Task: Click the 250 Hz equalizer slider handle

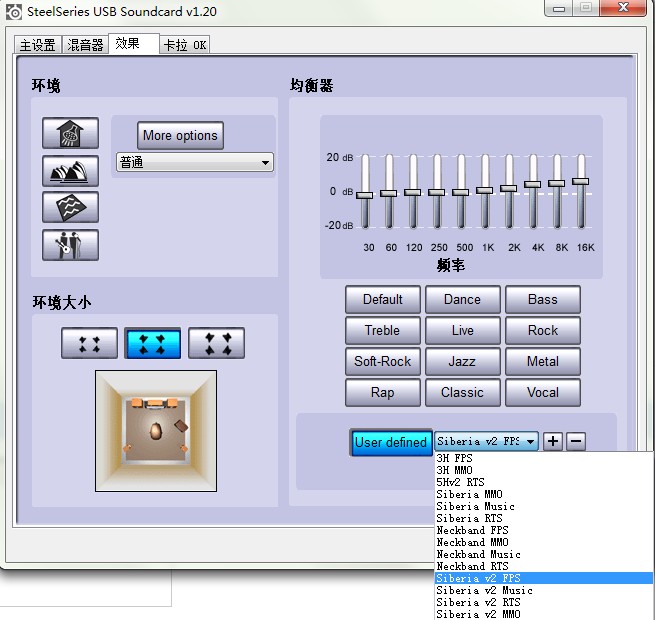Action: coord(437,192)
